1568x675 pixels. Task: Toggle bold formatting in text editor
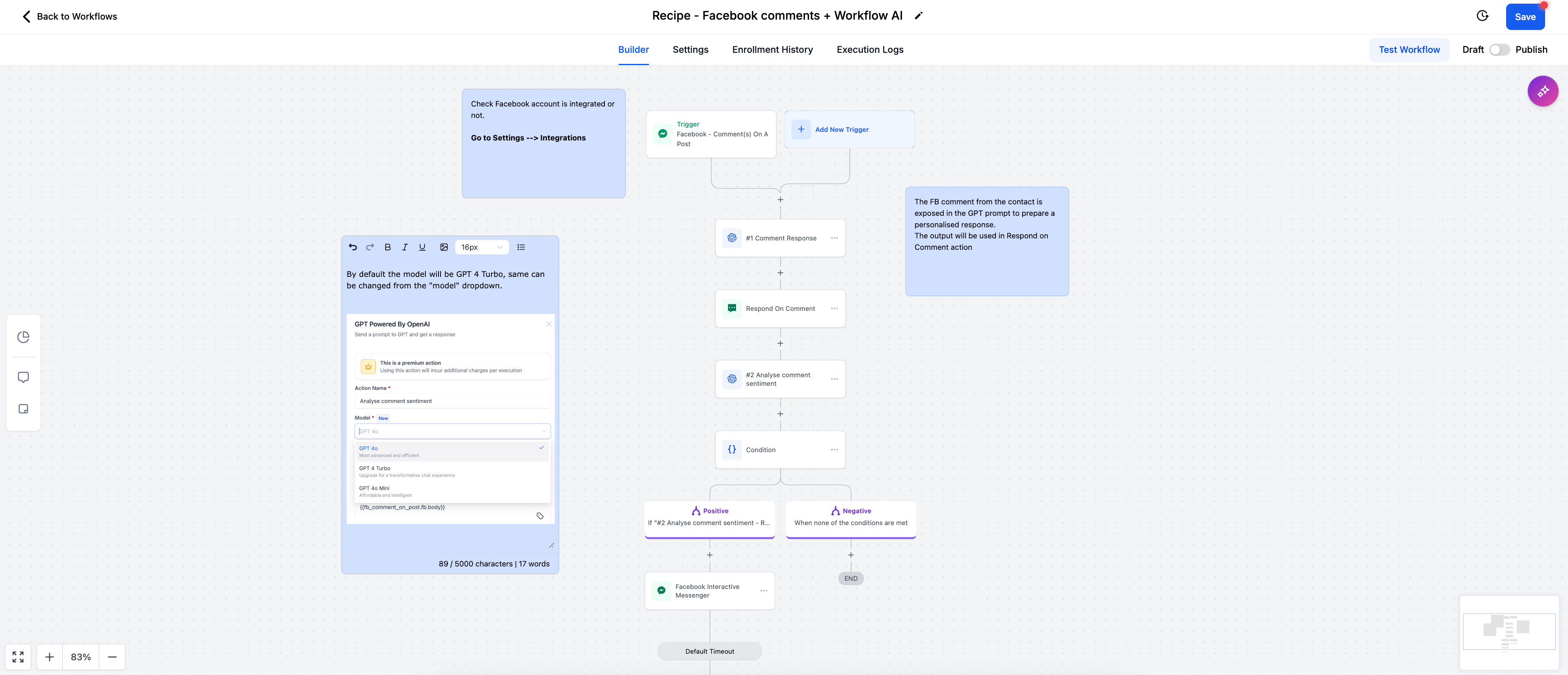[x=388, y=247]
